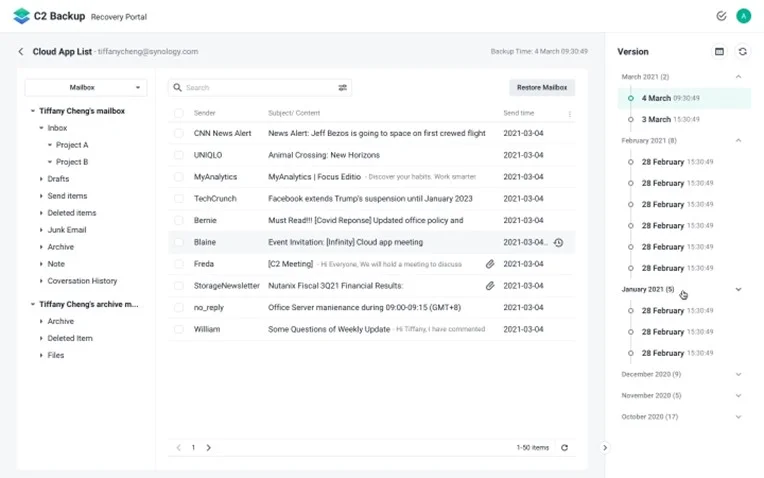764x478 pixels.
Task: Toggle the select-all checkbox in header
Action: [179, 113]
